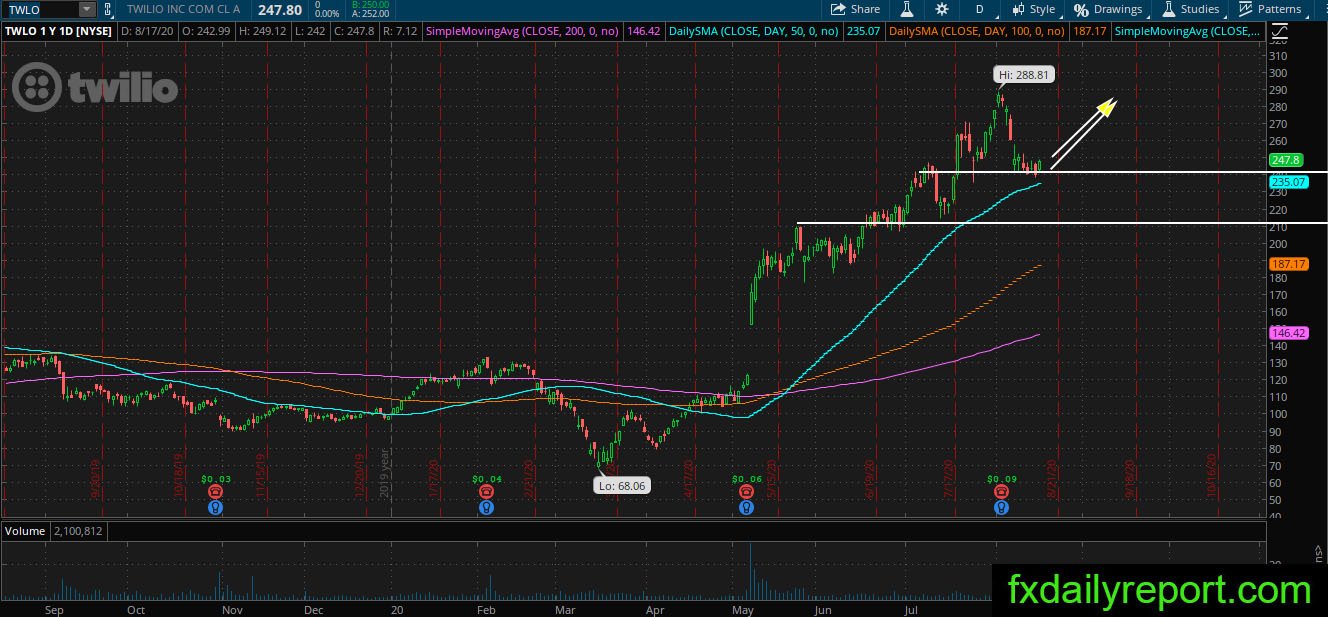Click the Jul label on time axis
1328x617 pixels.
tap(911, 609)
